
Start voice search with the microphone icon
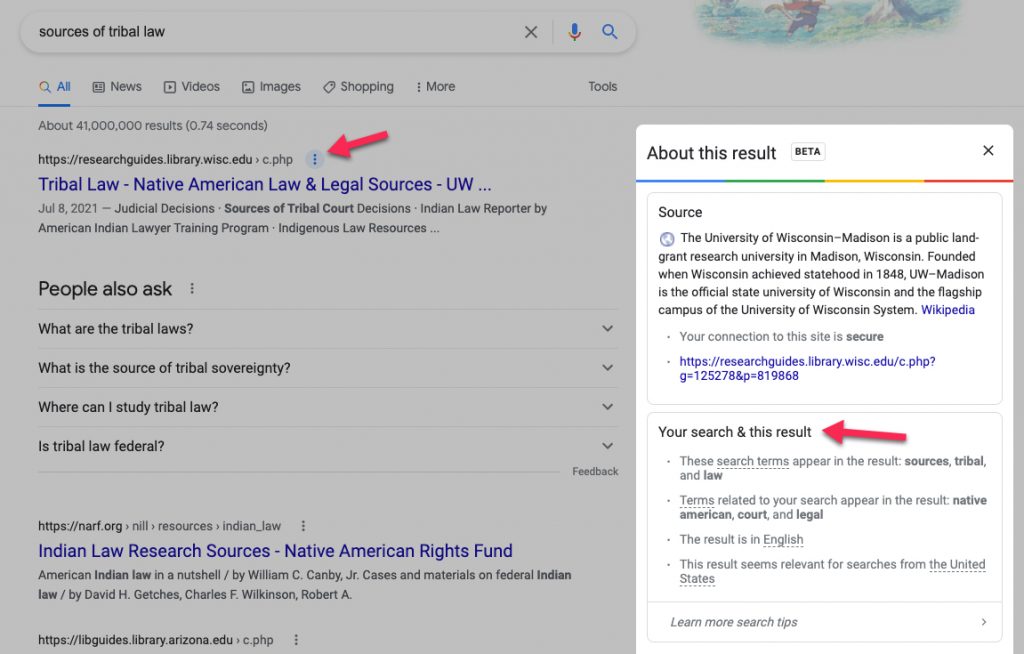(x=574, y=32)
